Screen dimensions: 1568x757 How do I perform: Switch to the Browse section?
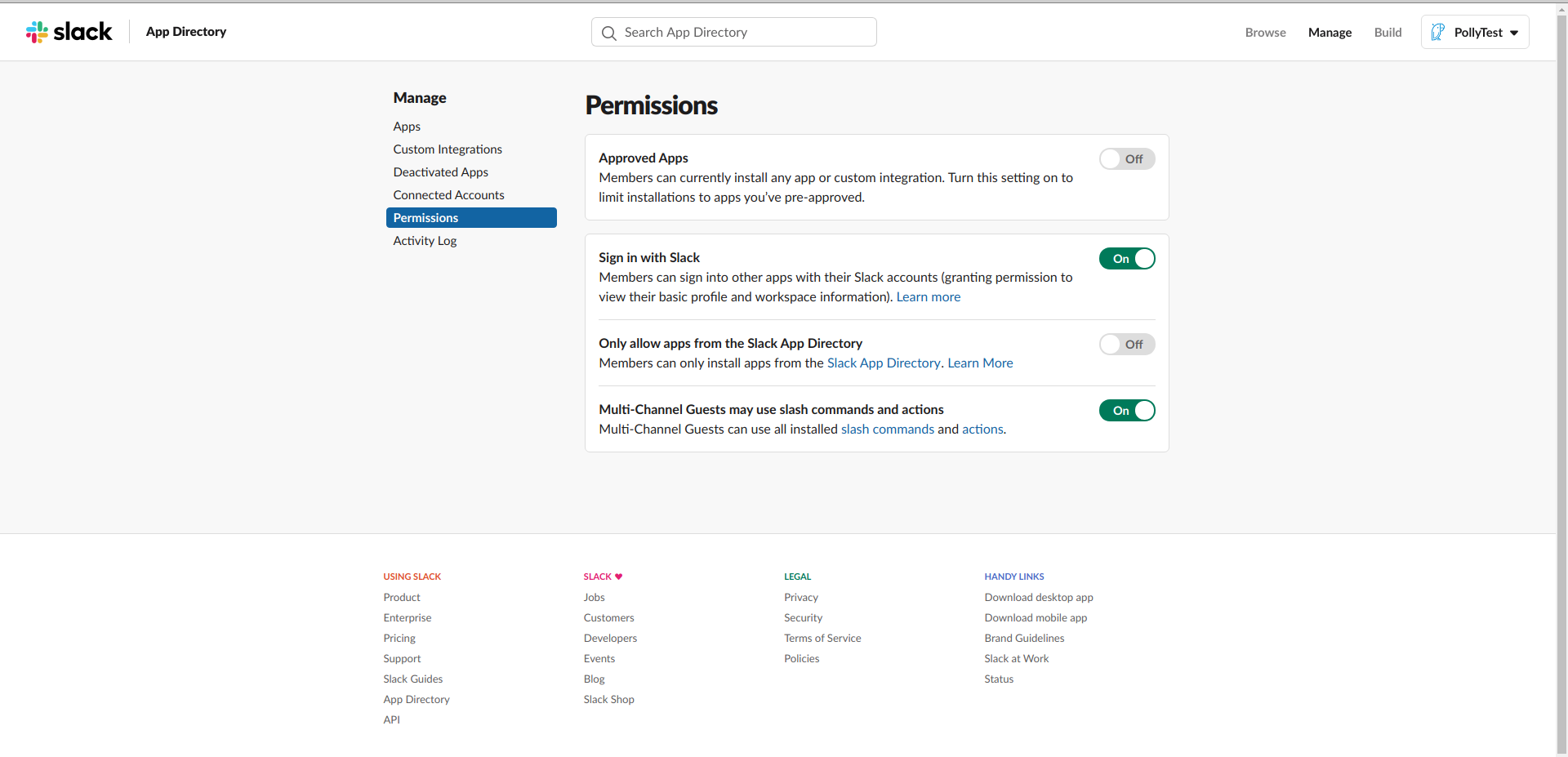pos(1265,33)
